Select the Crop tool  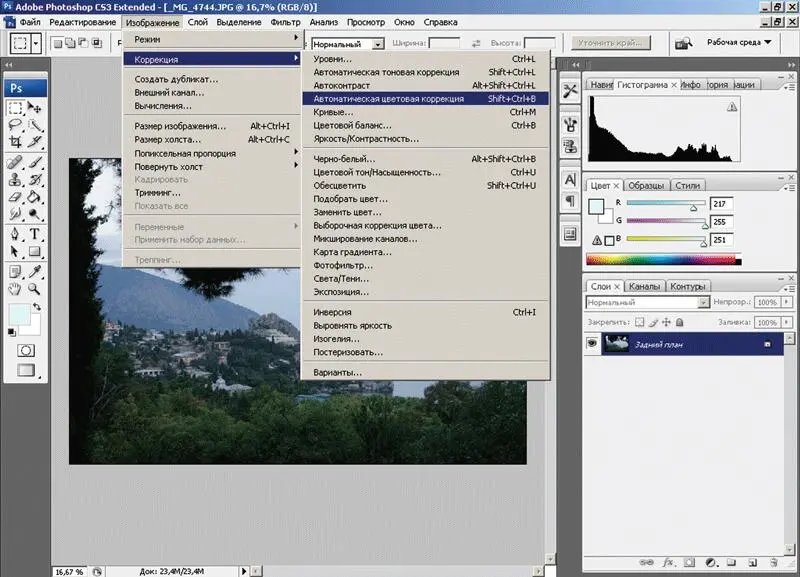tap(15, 142)
